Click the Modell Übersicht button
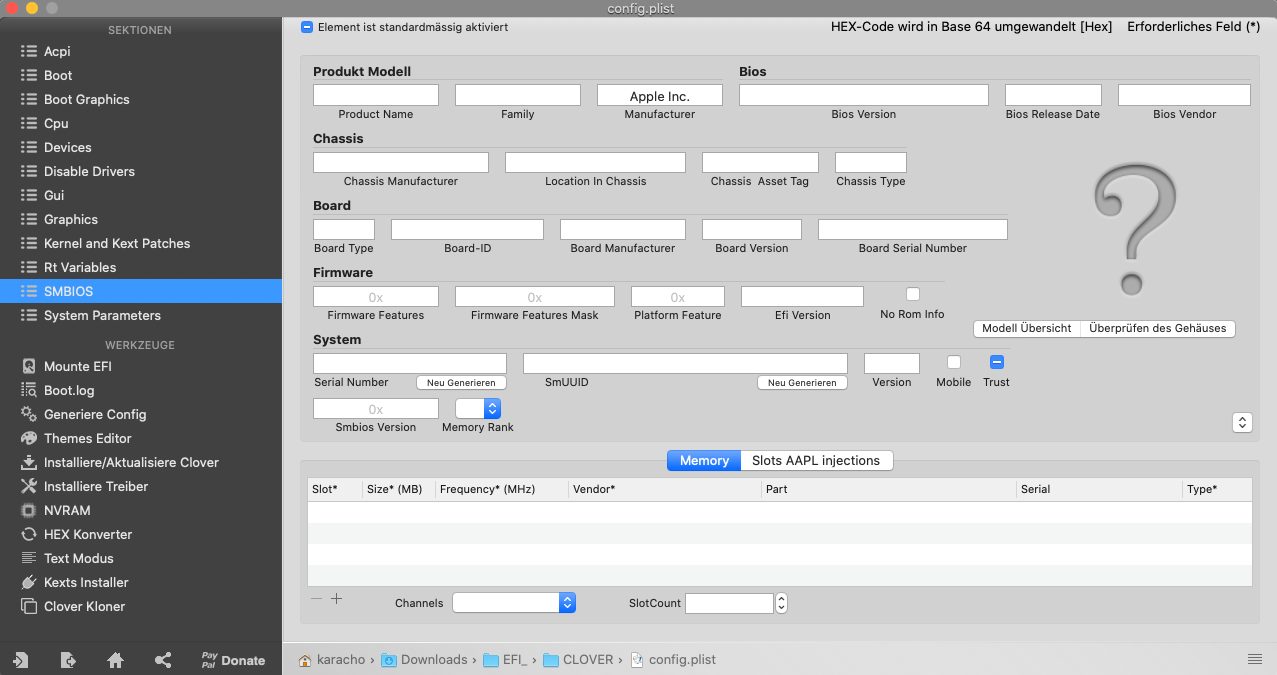 pyautogui.click(x=1027, y=328)
